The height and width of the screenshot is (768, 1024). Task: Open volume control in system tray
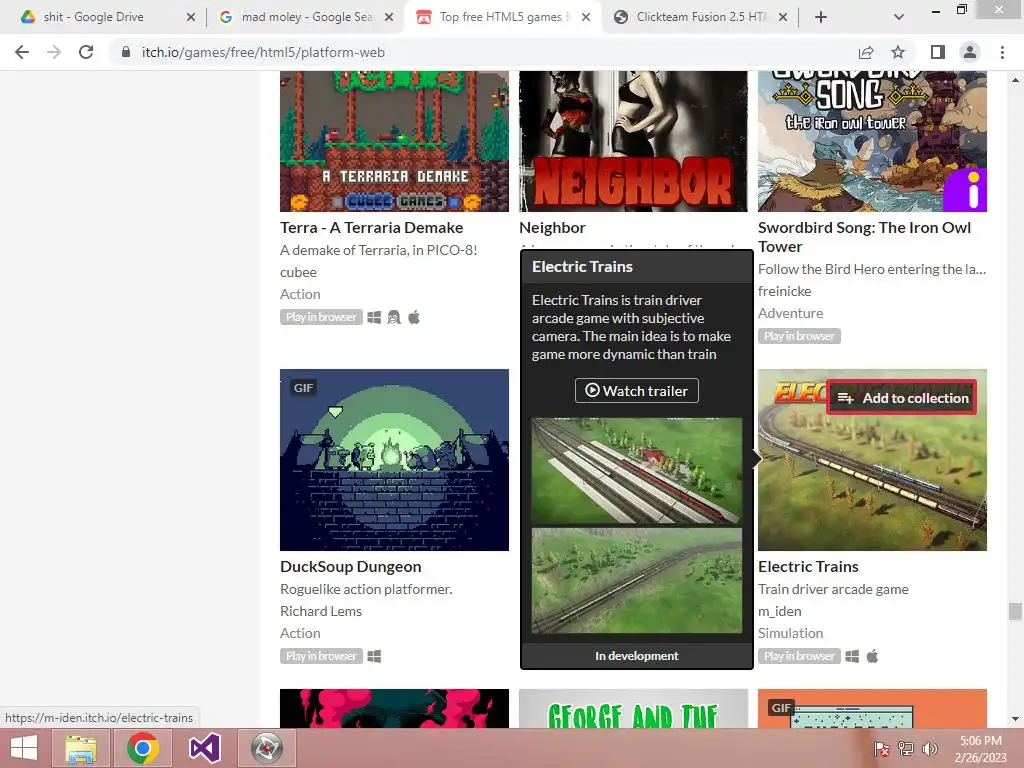coord(929,748)
